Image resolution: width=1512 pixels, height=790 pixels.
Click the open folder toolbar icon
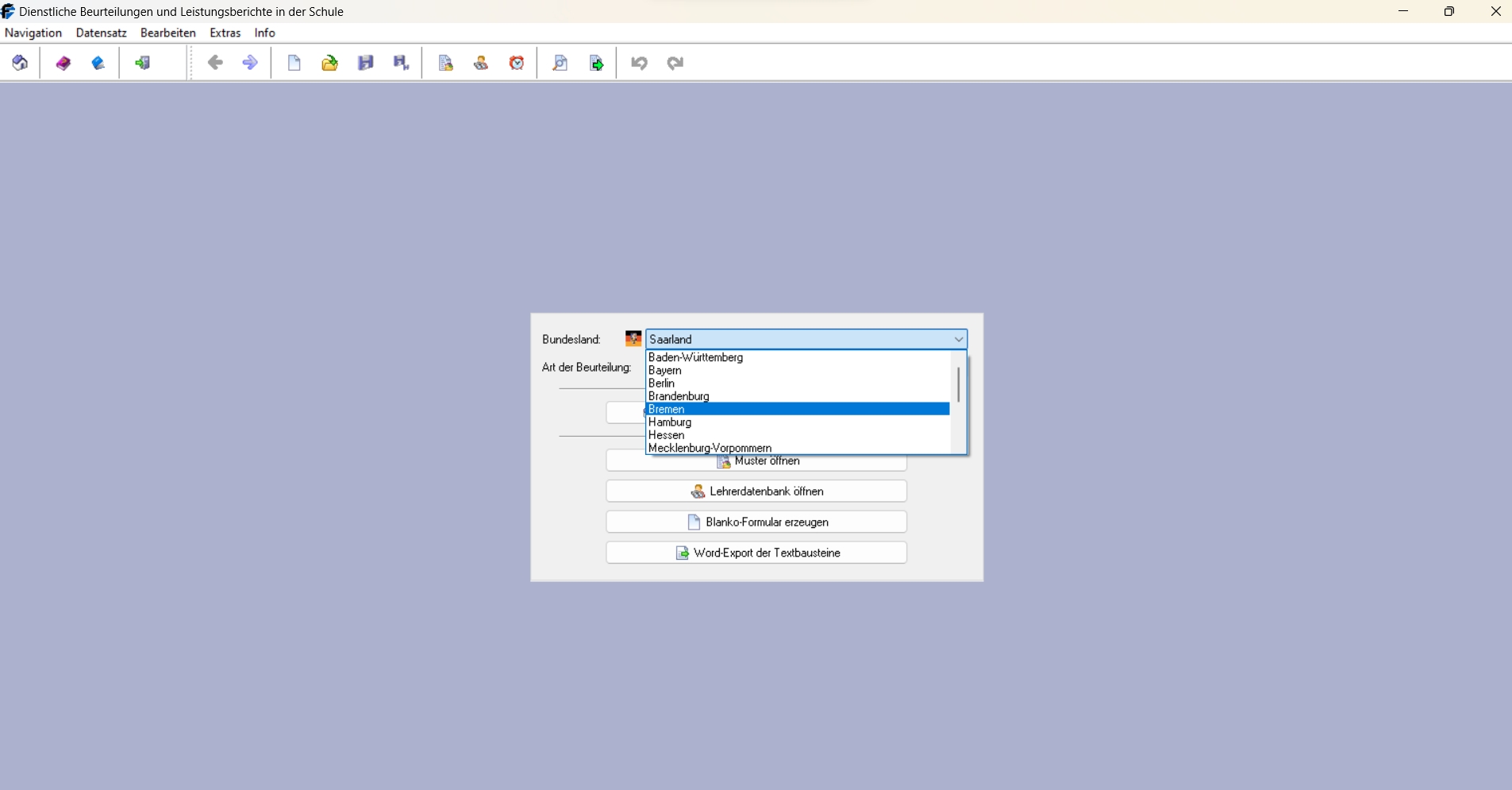330,63
